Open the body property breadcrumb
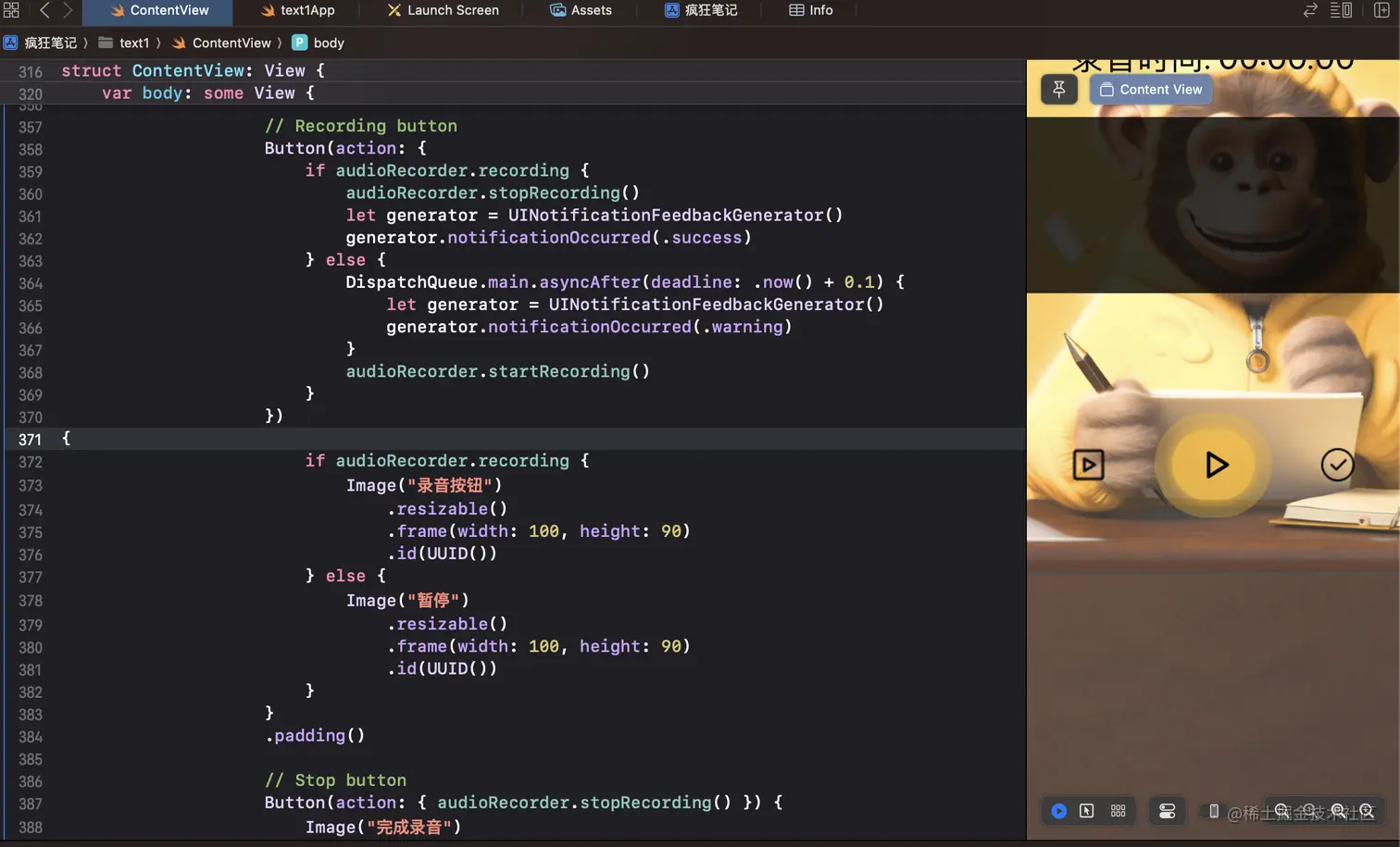Viewport: 1400px width, 847px height. (319, 43)
